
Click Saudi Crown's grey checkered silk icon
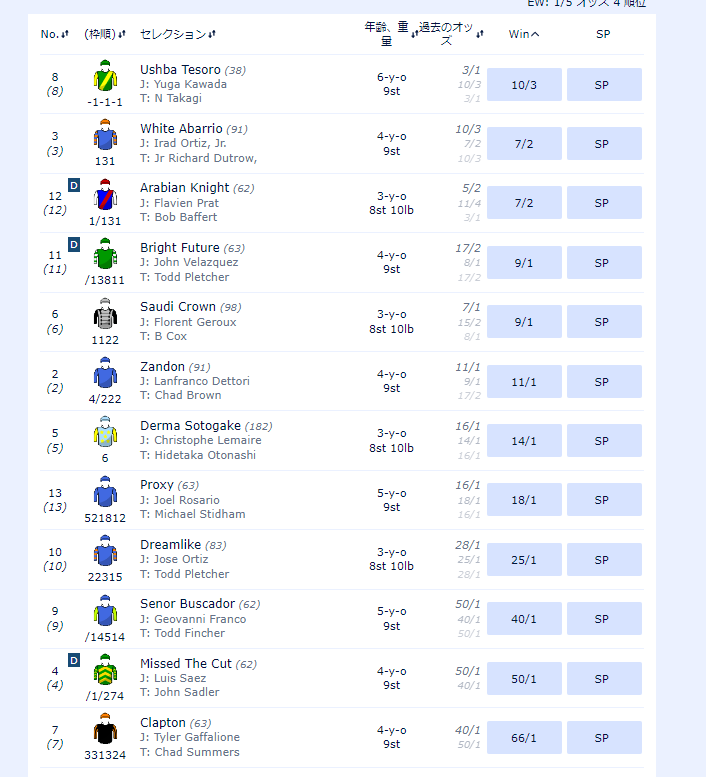click(x=104, y=315)
